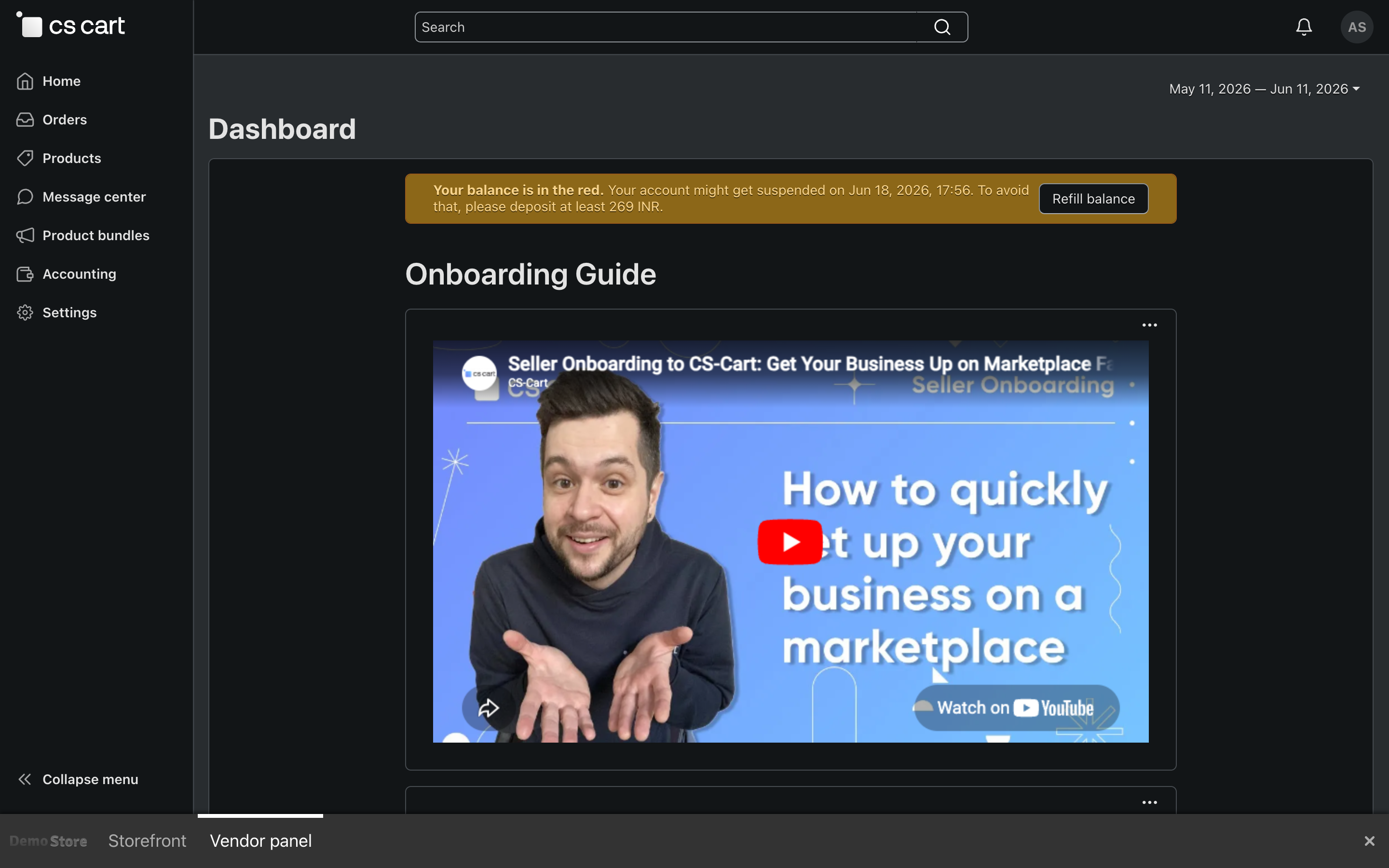The height and width of the screenshot is (868, 1389).
Task: Click the Onboarding Guide heading
Action: (x=531, y=274)
